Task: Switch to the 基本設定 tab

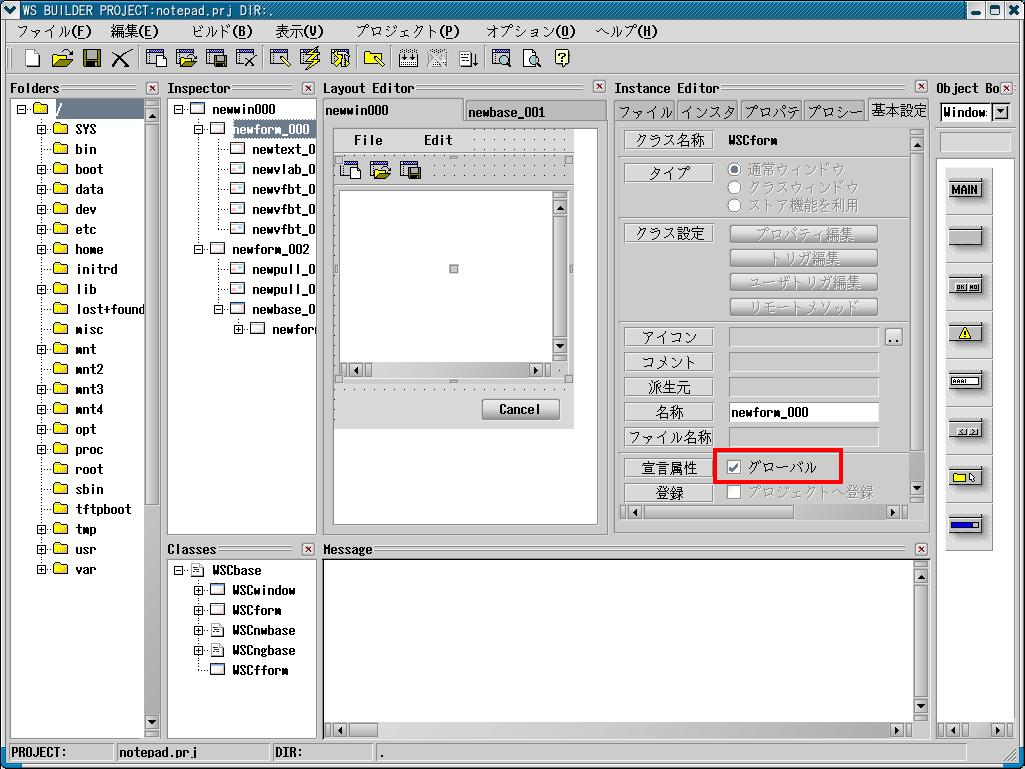Action: 899,111
